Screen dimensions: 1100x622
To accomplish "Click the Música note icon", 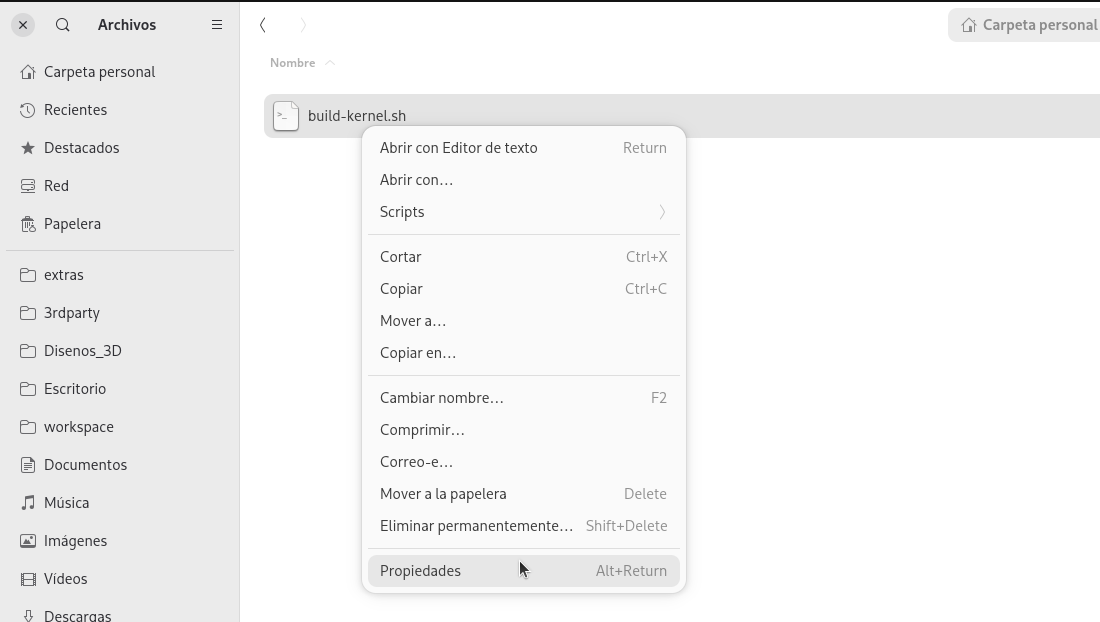I will coord(28,503).
